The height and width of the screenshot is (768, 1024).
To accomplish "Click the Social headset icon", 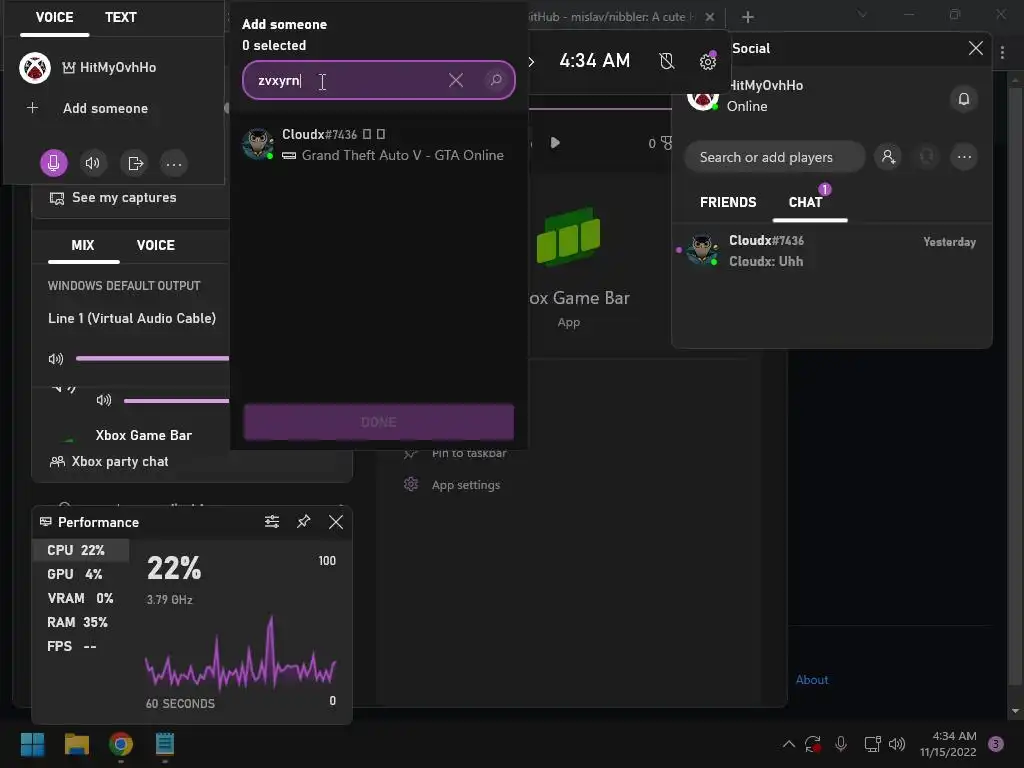I will coord(927,157).
